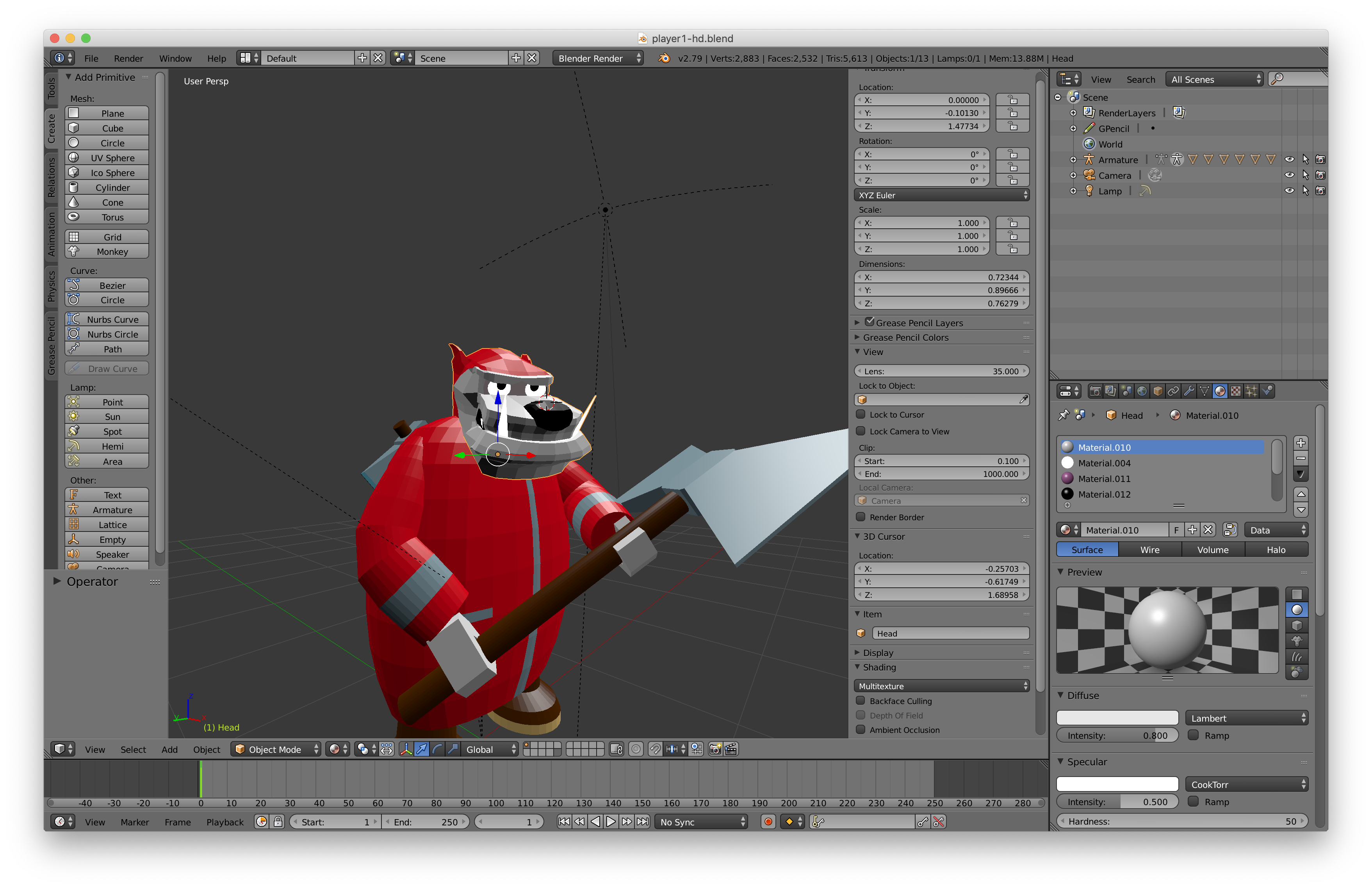Expand the Grease Pencil Colors panel
This screenshot has height=889, width=1372.
point(905,338)
